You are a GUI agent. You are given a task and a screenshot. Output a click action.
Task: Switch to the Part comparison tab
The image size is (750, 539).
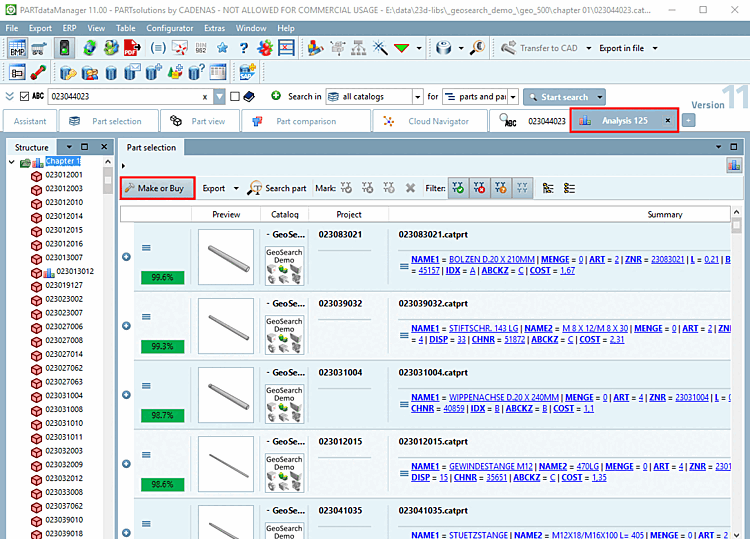(x=306, y=121)
